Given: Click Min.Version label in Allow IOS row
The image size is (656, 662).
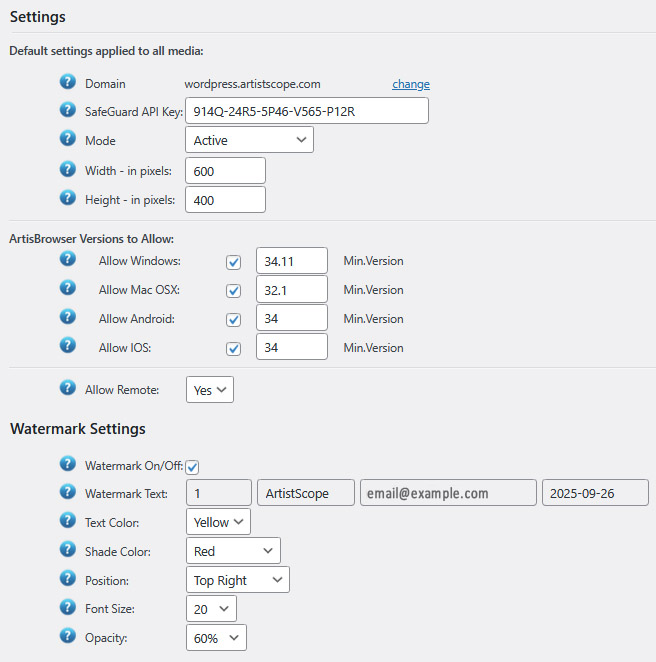Looking at the screenshot, I should pos(374,348).
